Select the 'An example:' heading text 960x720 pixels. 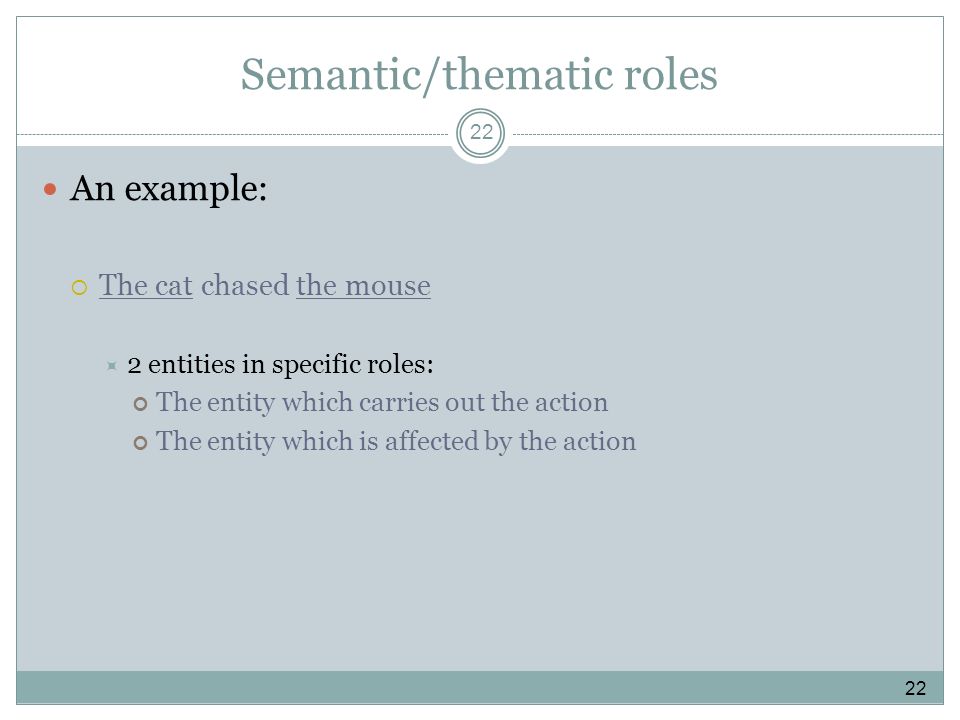[168, 189]
